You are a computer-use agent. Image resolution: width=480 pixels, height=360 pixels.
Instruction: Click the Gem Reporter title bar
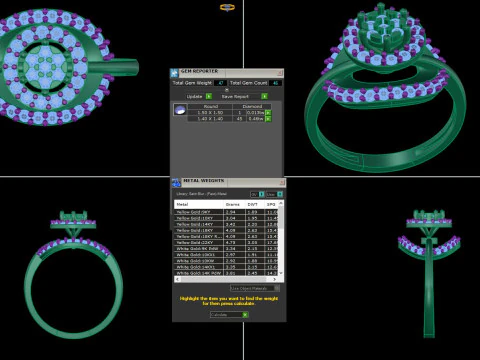click(228, 72)
